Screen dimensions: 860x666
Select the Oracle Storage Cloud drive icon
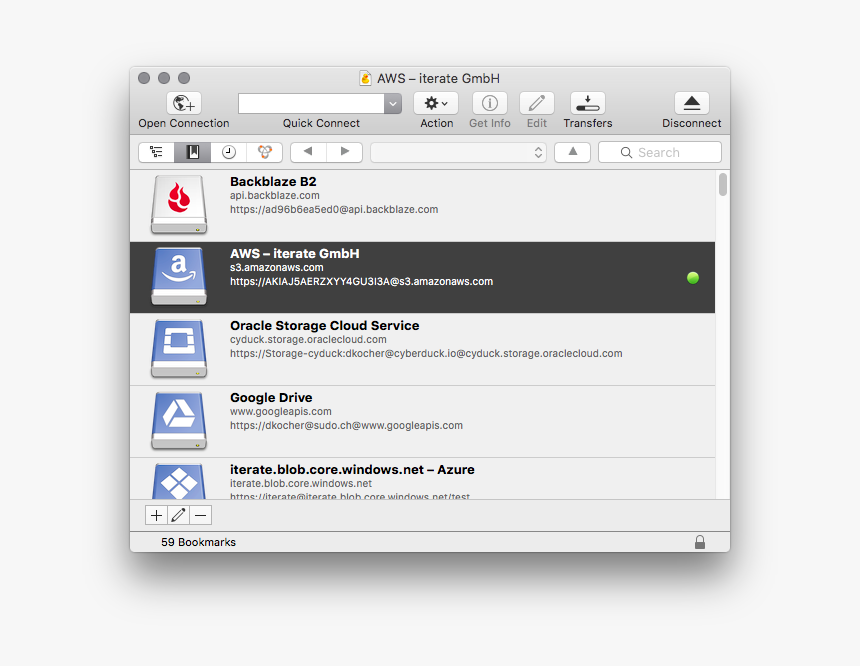(179, 348)
